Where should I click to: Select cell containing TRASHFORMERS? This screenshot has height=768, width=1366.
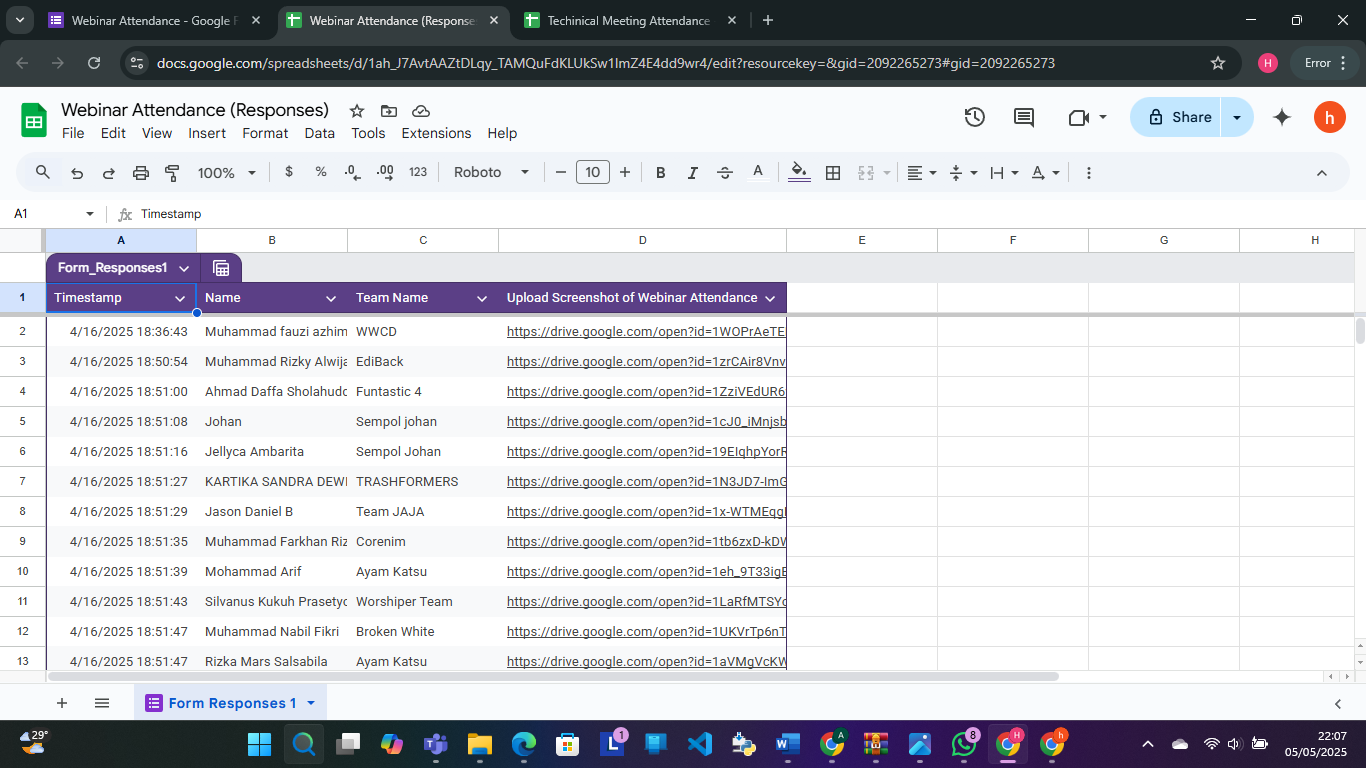tap(423, 481)
